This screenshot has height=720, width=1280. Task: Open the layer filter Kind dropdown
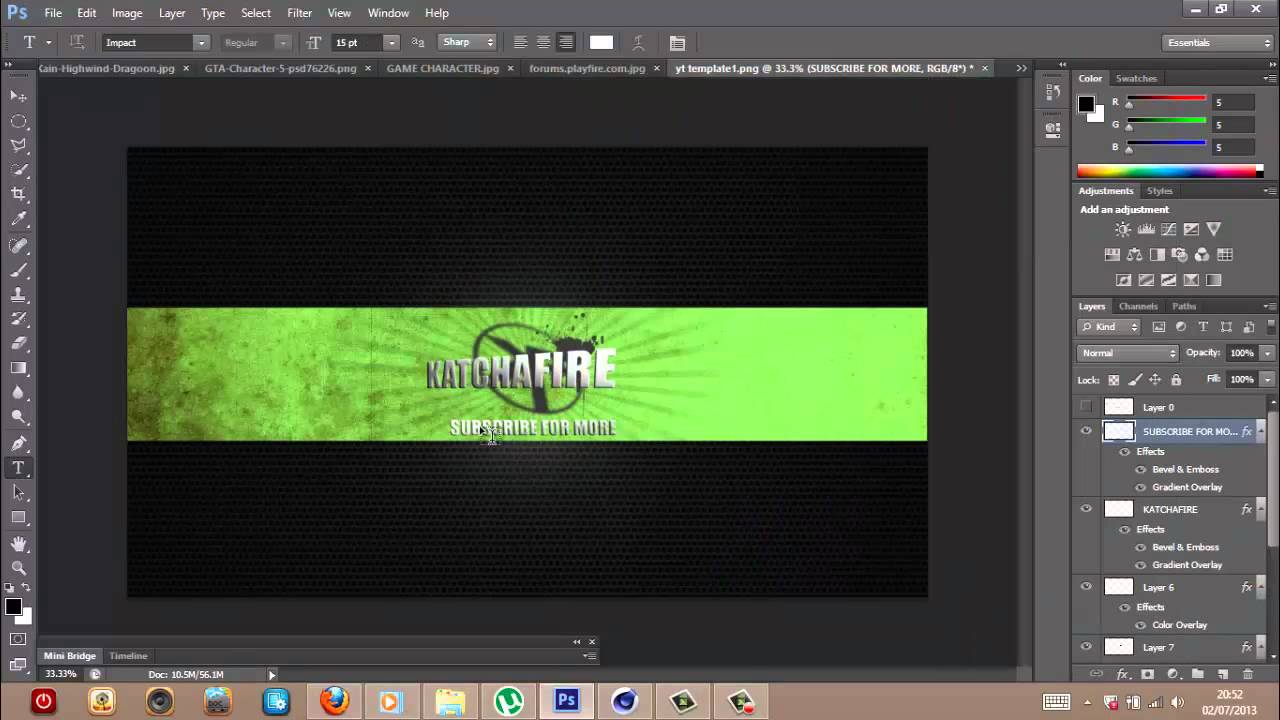tap(1110, 327)
